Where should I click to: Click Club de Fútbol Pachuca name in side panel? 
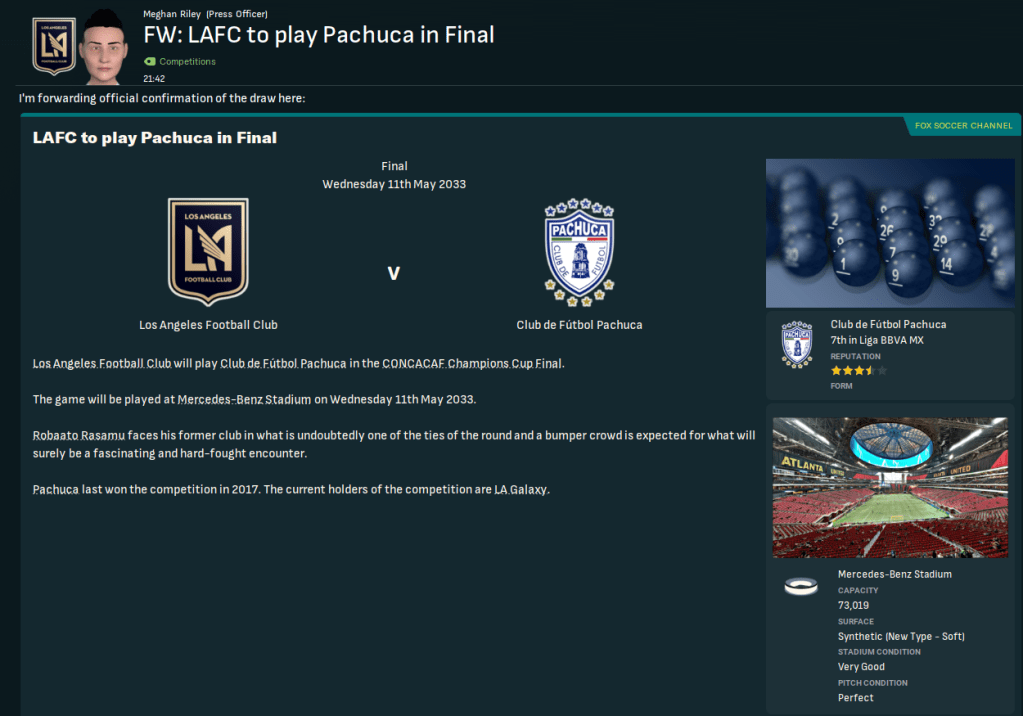pyautogui.click(x=888, y=324)
